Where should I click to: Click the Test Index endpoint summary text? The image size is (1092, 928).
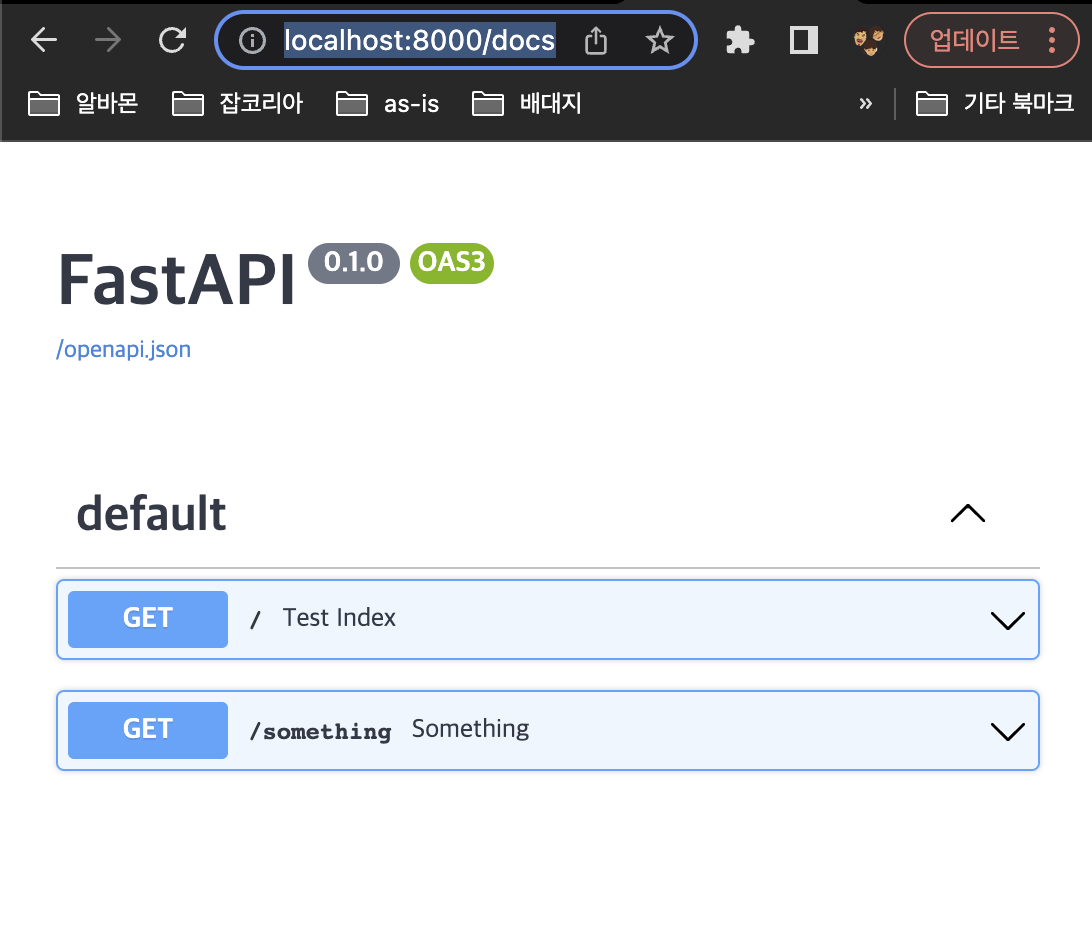point(339,618)
